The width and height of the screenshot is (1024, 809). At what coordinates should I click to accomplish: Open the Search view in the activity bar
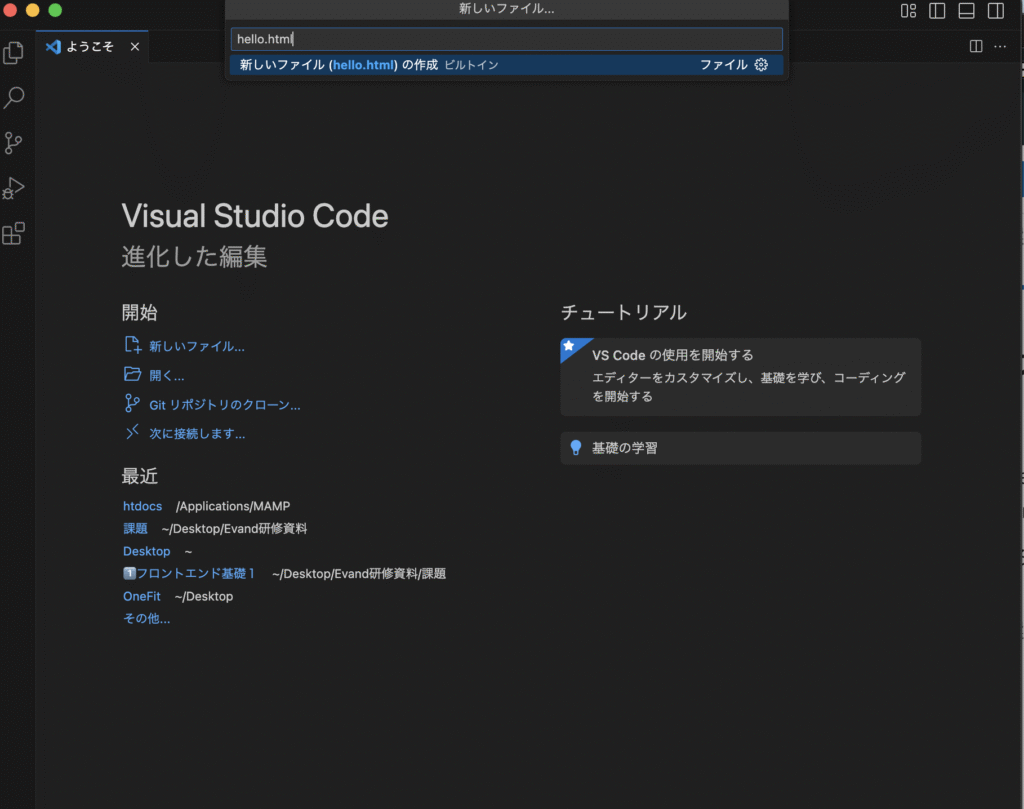point(14,98)
